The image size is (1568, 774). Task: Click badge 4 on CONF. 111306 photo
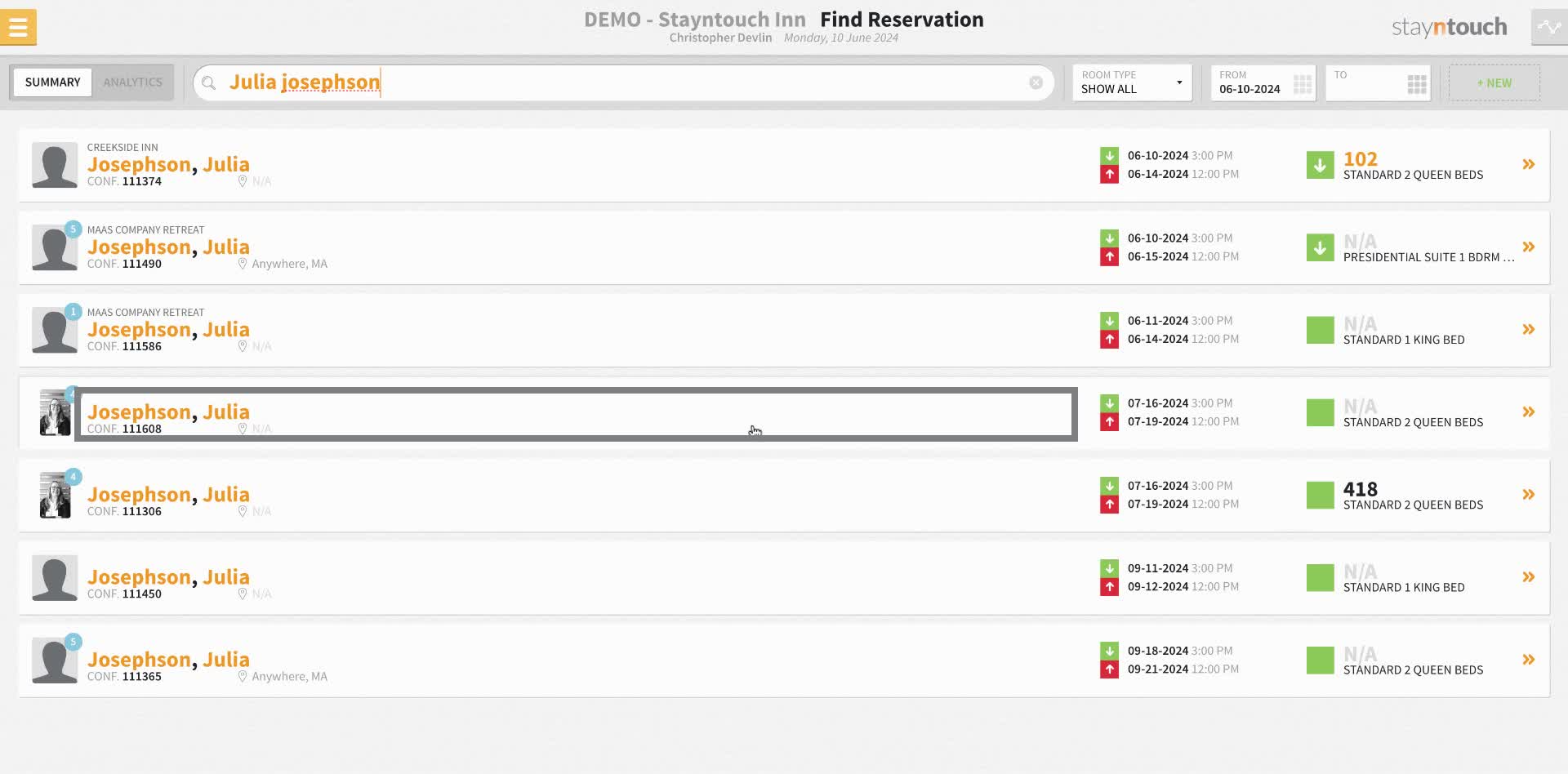[73, 477]
